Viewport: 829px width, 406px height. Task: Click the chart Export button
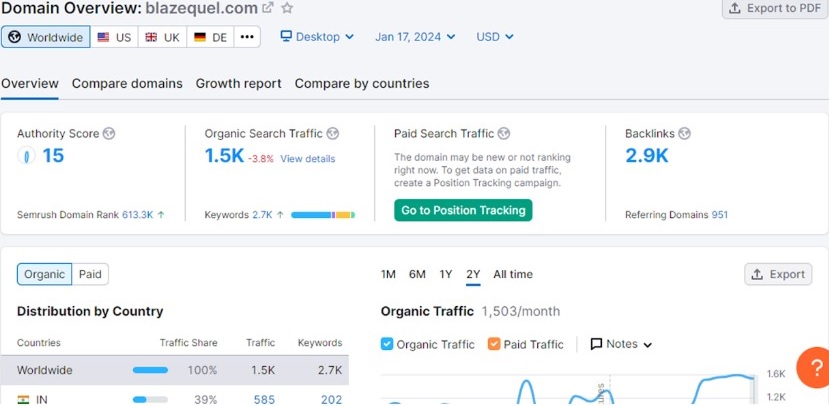click(x=778, y=274)
